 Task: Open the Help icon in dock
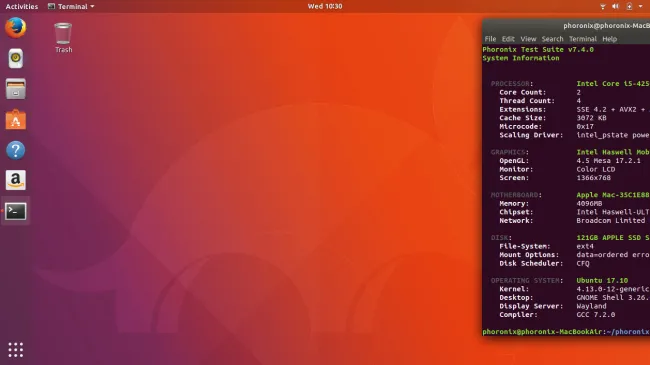pyautogui.click(x=15, y=150)
